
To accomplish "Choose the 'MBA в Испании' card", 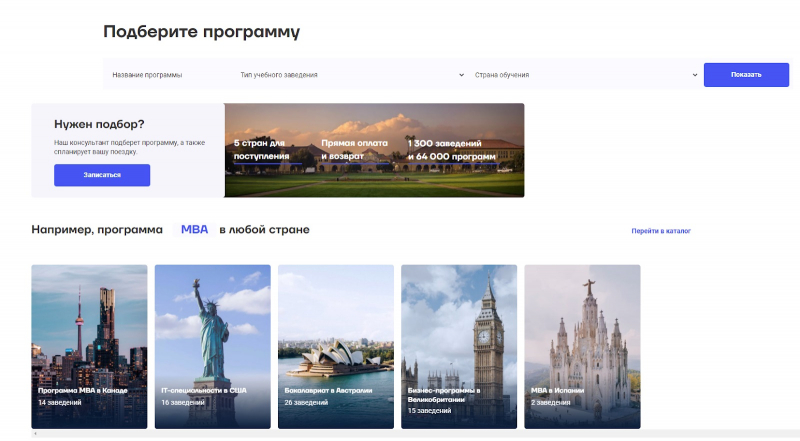I will [x=582, y=346].
